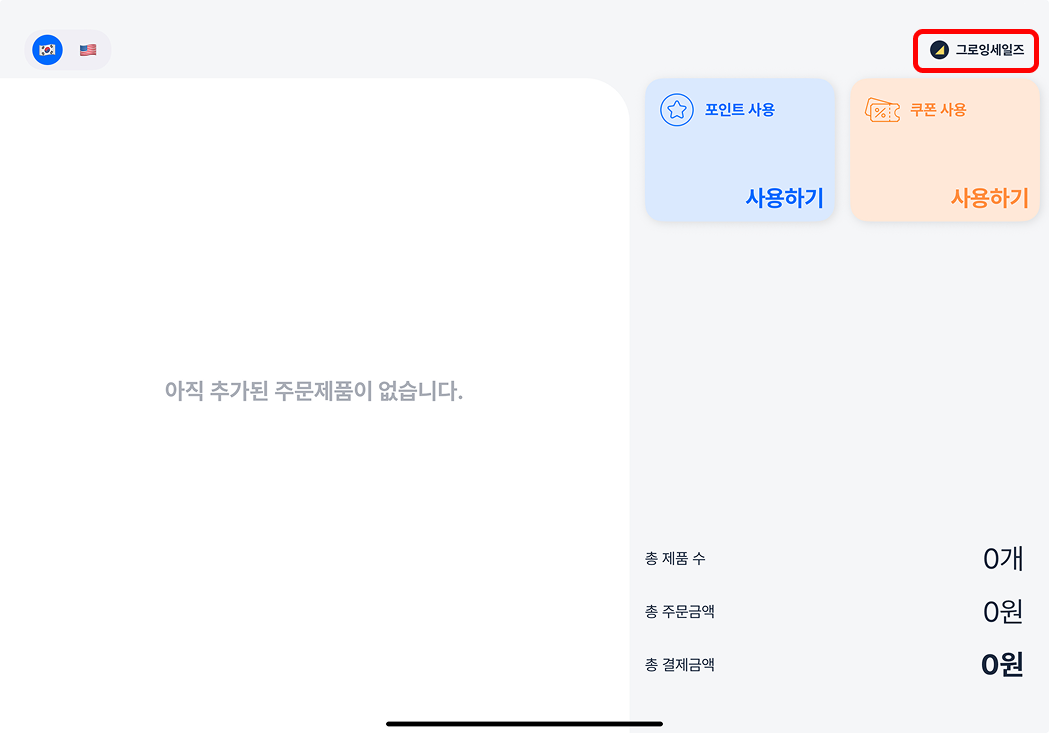1049x733 pixels.
Task: Click the bold 0원 payment total
Action: click(x=1002, y=665)
